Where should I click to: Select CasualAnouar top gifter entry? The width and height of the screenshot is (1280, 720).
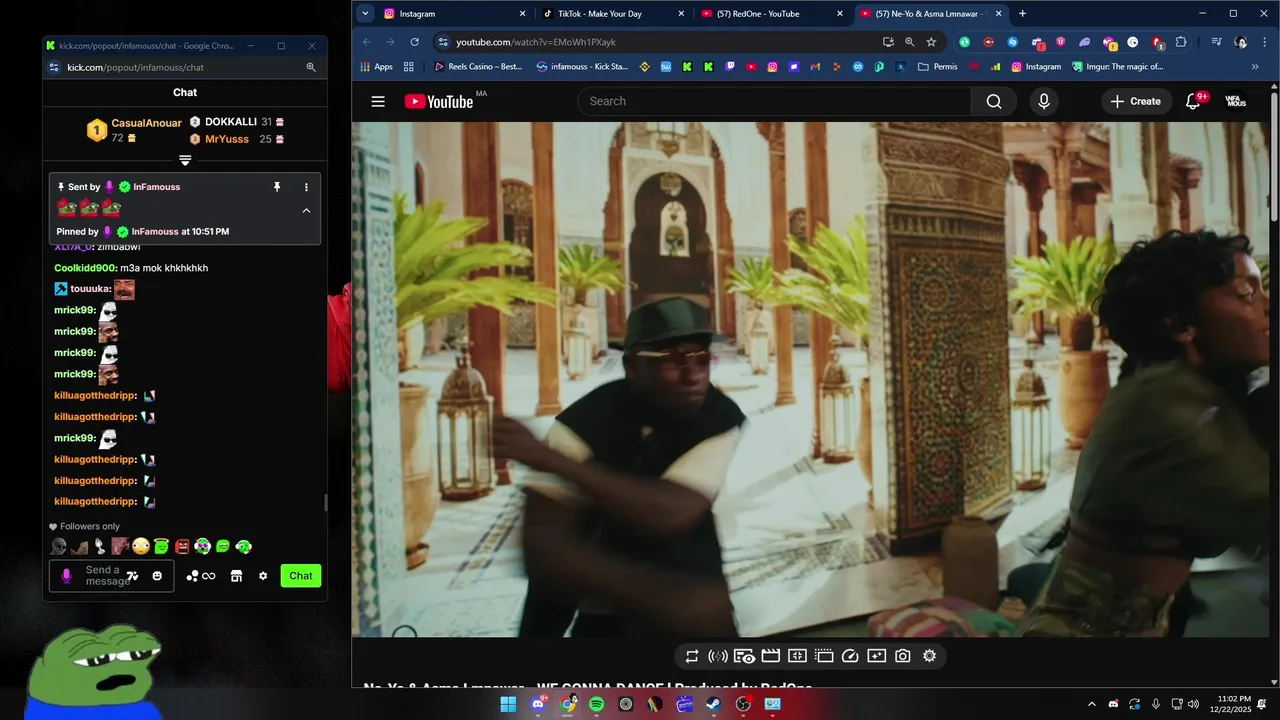134,130
